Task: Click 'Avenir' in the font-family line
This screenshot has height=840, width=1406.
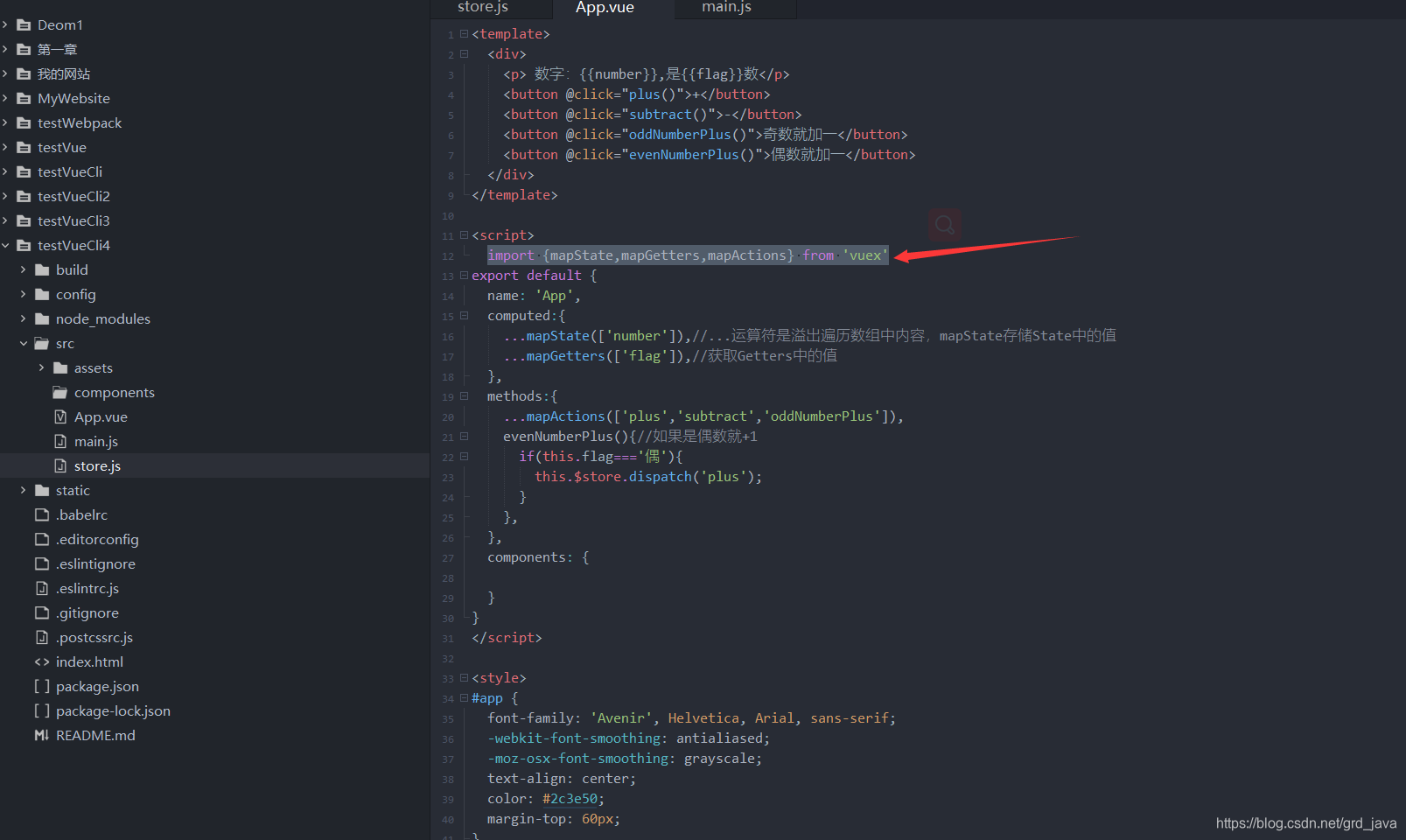Action: tap(621, 718)
